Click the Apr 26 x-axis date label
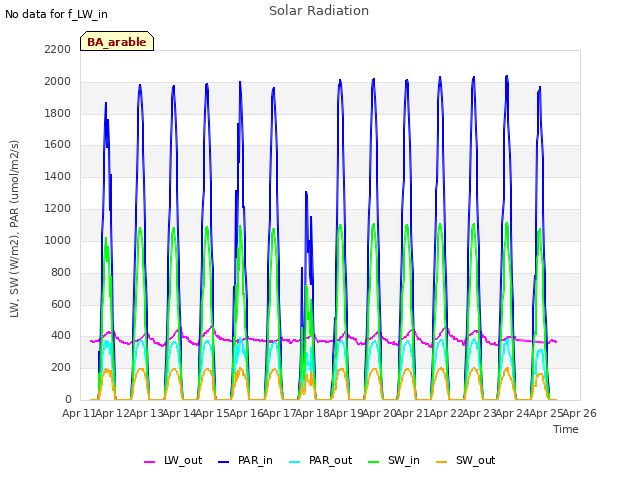The image size is (640, 480). pyautogui.click(x=580, y=413)
